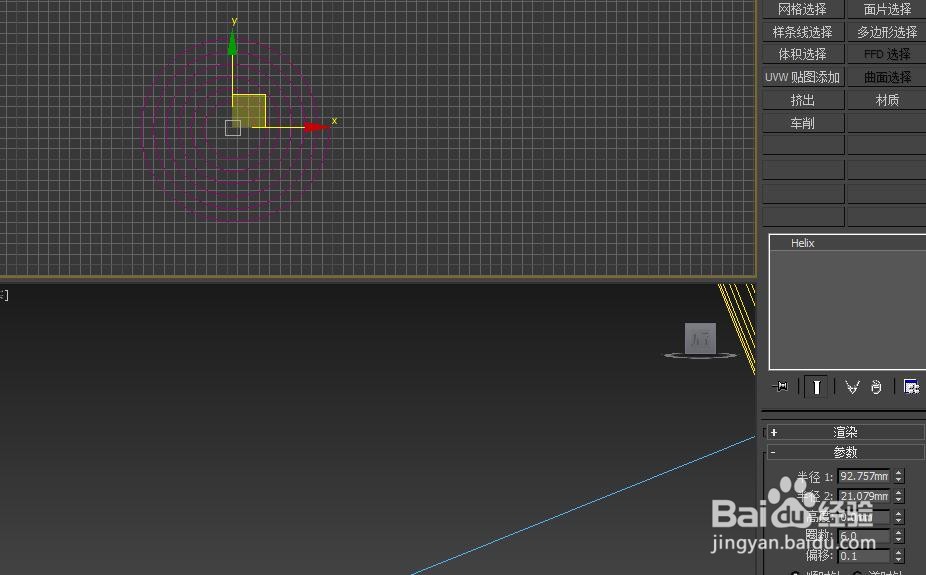
Task: Click the yellow XY plane gizmo square
Action: coord(249,111)
